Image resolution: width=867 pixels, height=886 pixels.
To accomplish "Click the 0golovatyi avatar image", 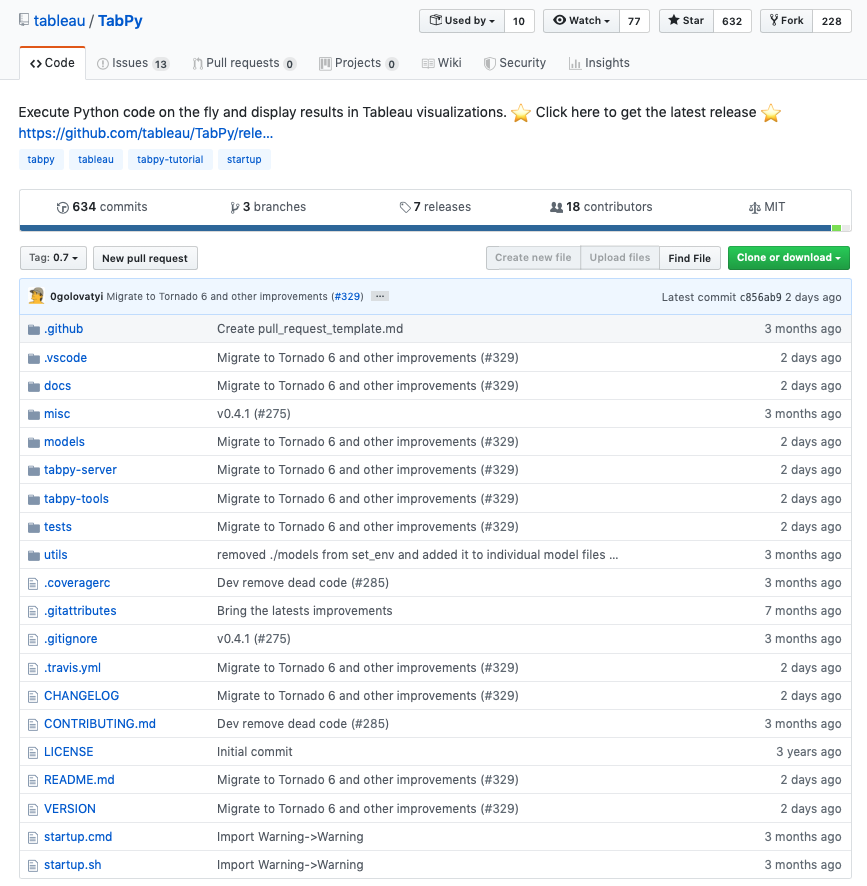I will click(x=37, y=296).
